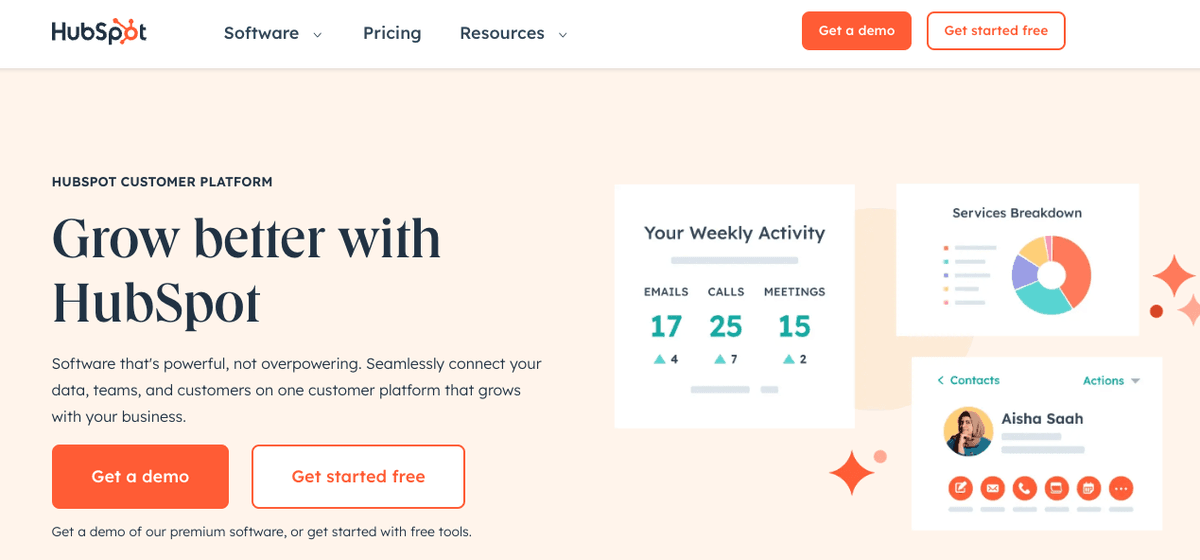Click the phone call icon on the contact card
The width and height of the screenshot is (1200, 560).
pos(1024,488)
